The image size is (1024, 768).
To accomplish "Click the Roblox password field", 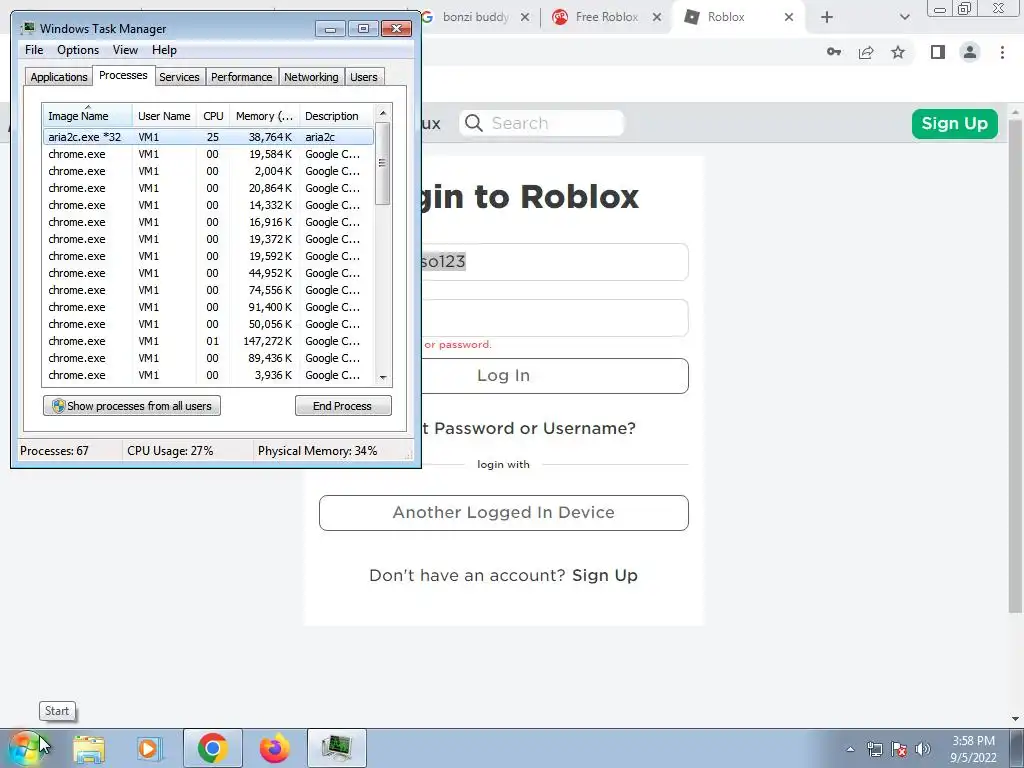I will (x=554, y=318).
